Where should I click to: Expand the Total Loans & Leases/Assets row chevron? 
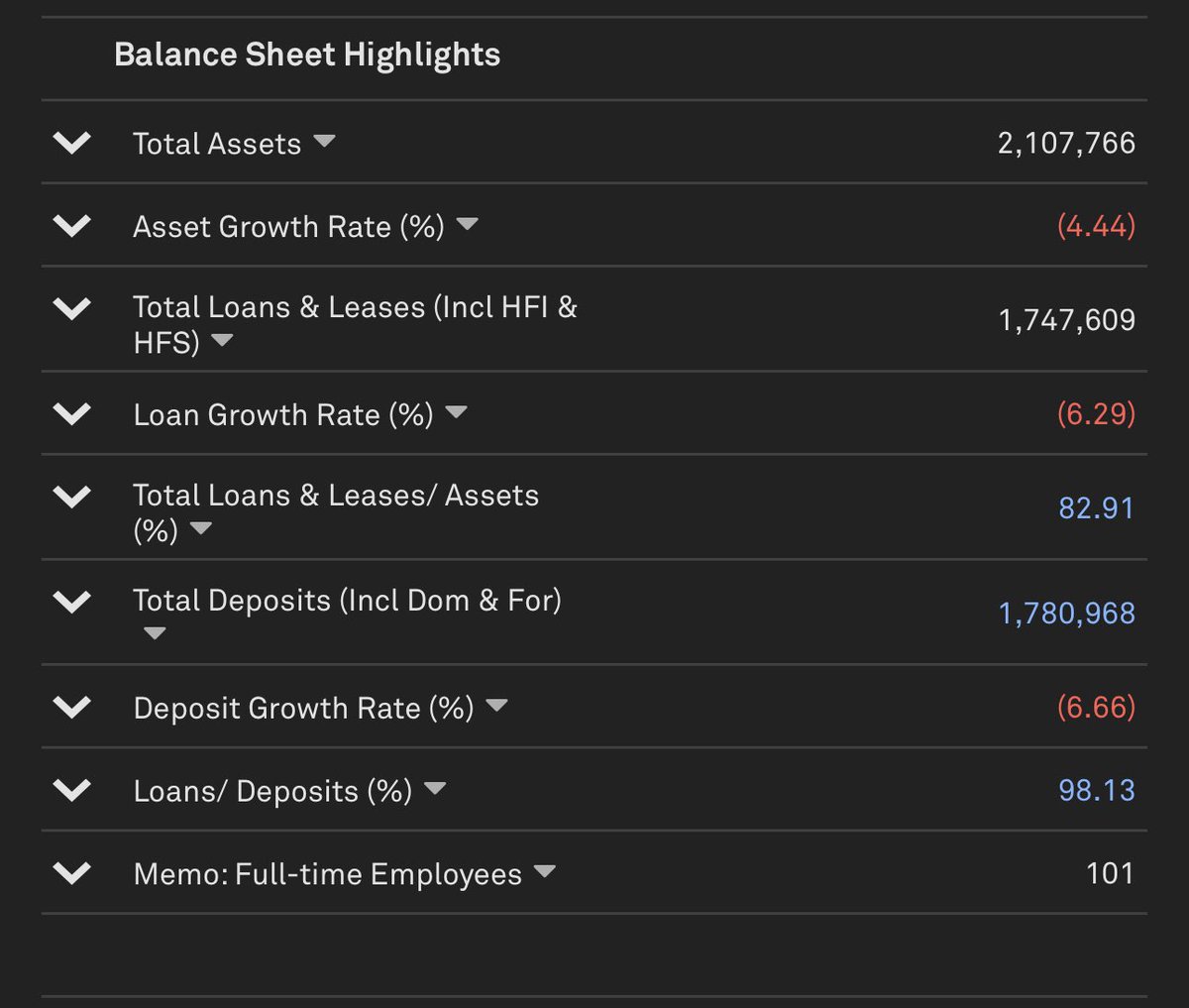(x=72, y=496)
